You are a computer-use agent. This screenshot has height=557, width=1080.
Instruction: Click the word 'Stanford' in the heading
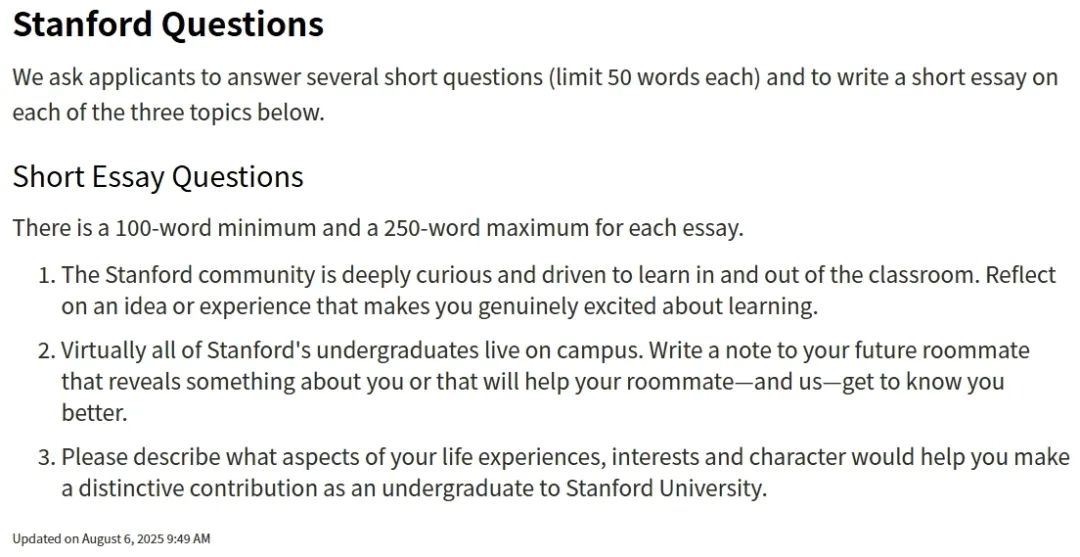(83, 25)
